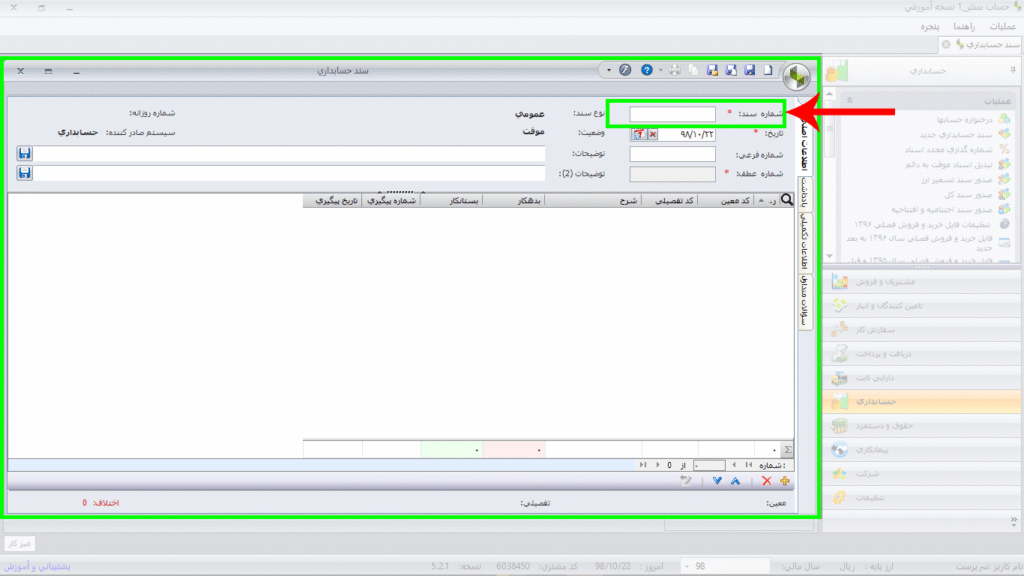The width and height of the screenshot is (1024, 576).
Task: Click the میز کار button at the bottom left
Action: pyautogui.click(x=19, y=543)
